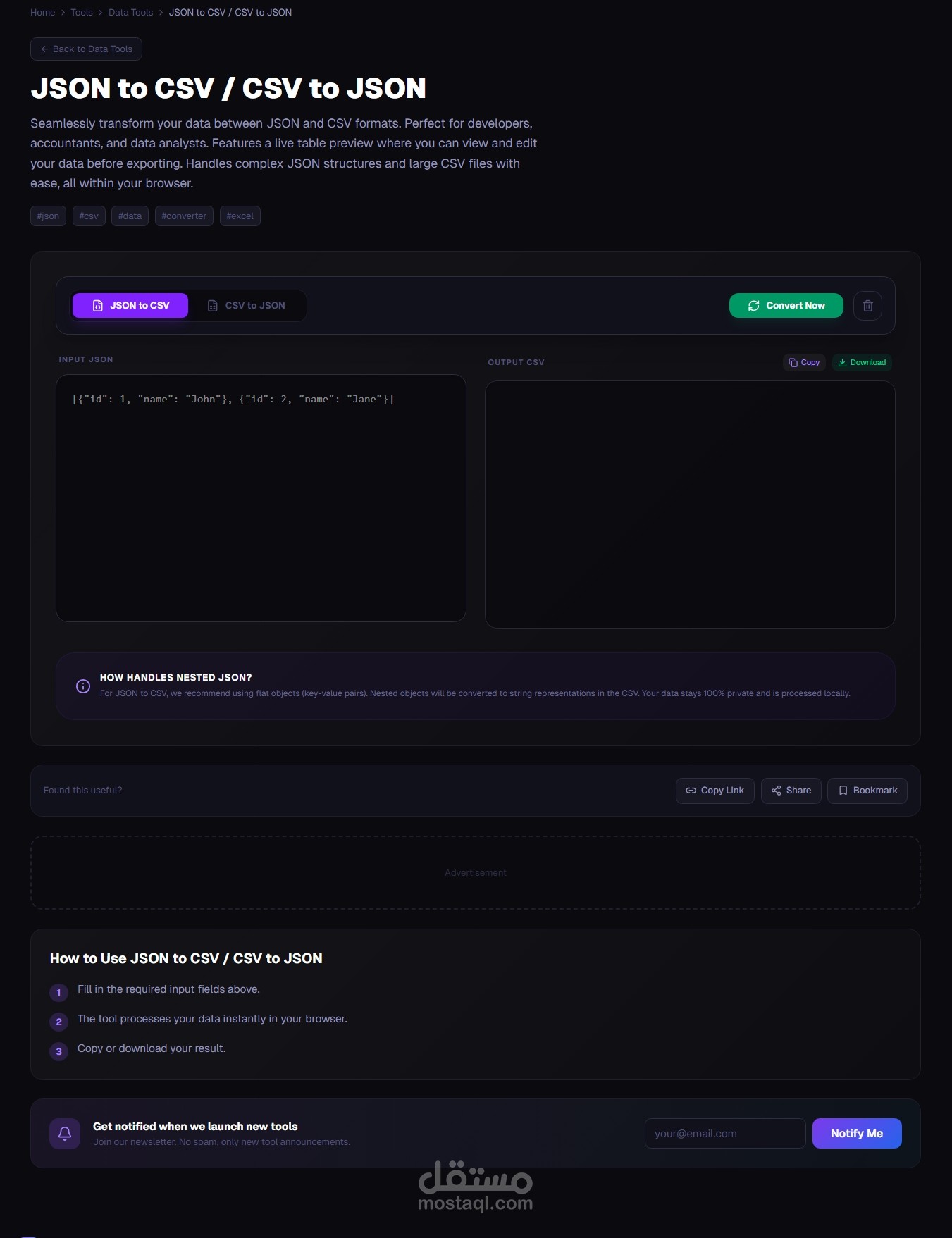Click inside the Input JSON text area
This screenshot has height=1238, width=952.
coord(261,507)
